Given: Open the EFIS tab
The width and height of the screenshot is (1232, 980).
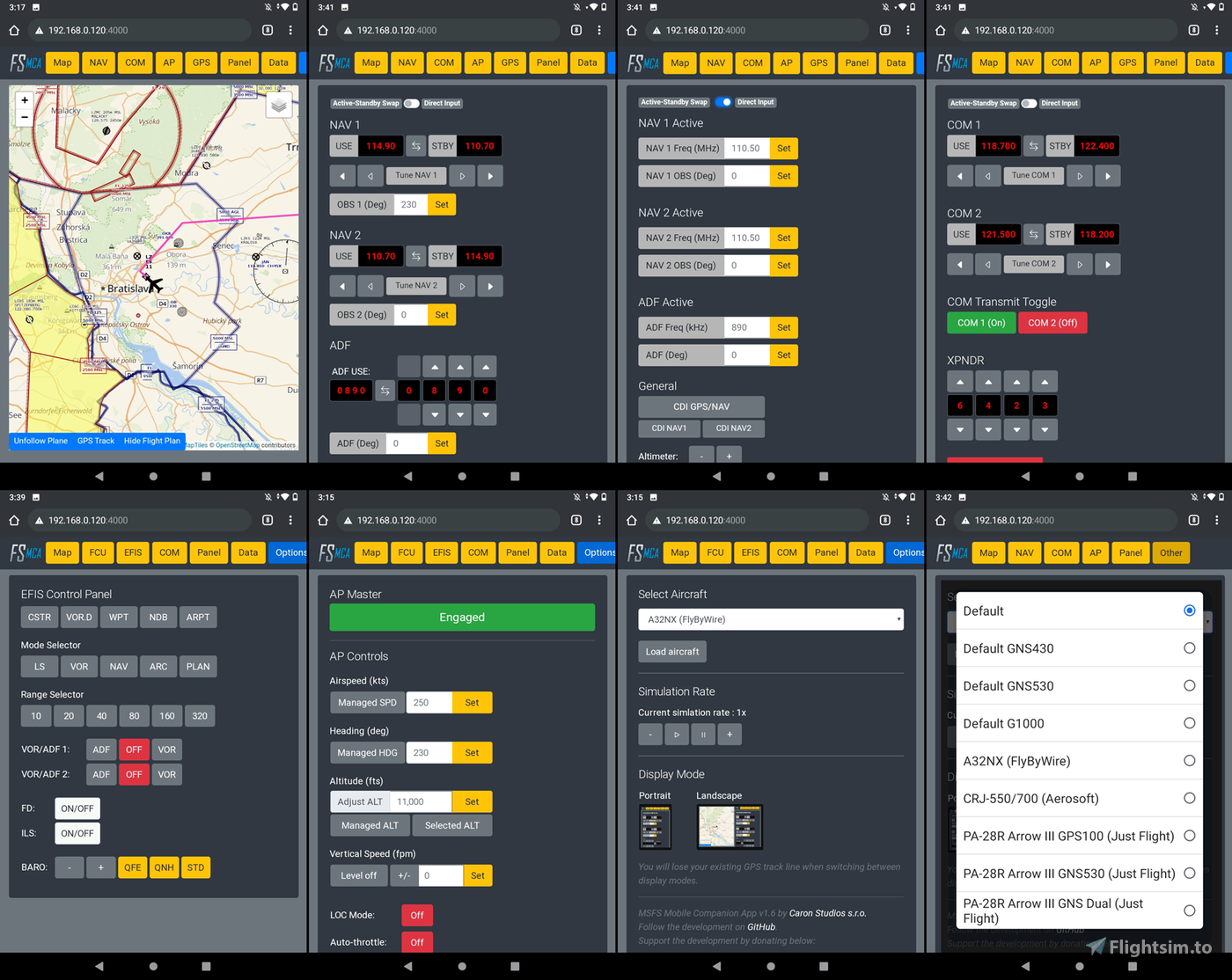Looking at the screenshot, I should click(x=132, y=552).
